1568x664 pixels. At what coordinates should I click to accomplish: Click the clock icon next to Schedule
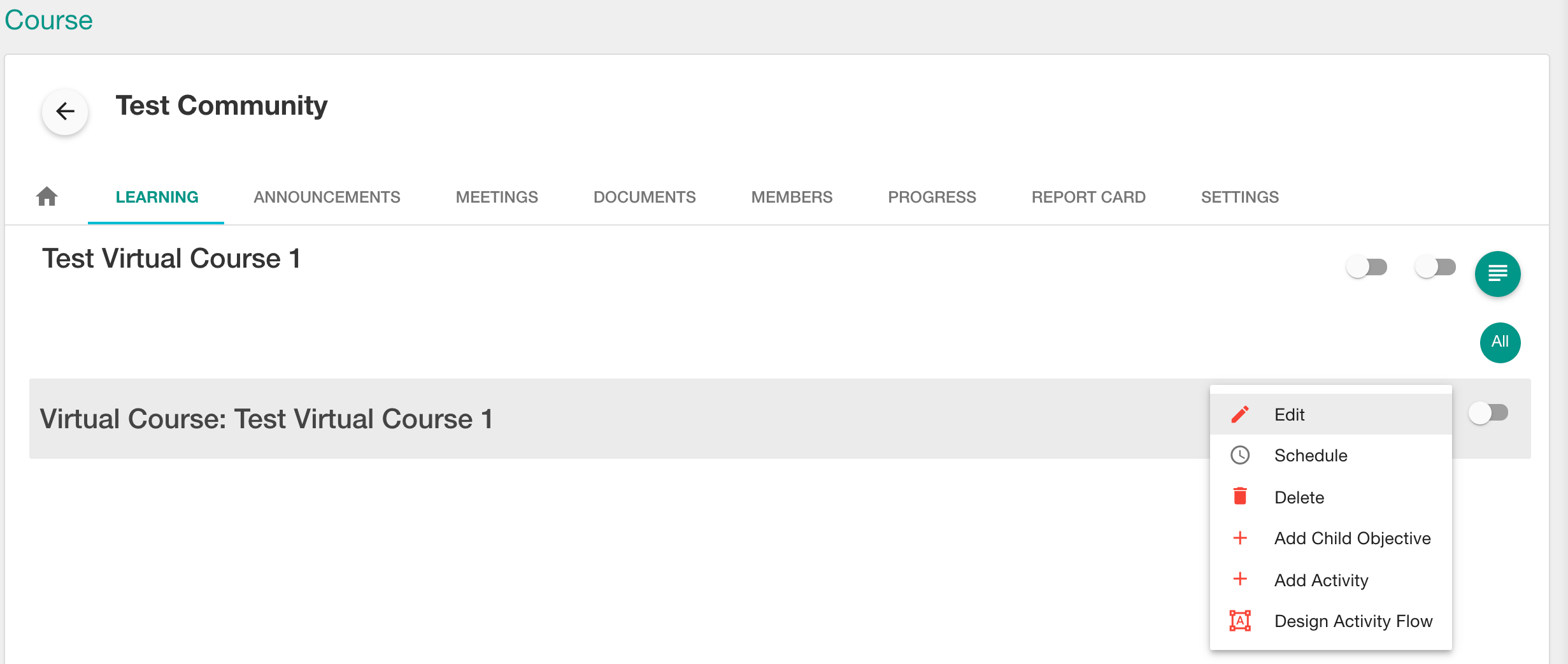pos(1240,455)
